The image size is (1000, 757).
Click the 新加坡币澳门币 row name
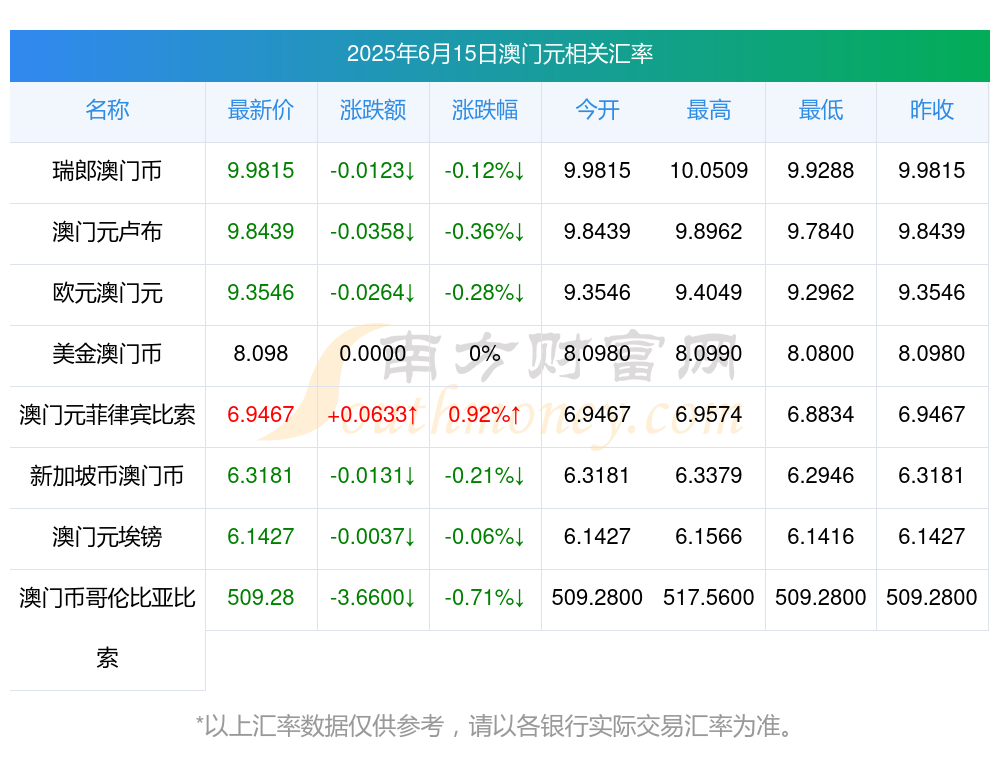point(107,476)
